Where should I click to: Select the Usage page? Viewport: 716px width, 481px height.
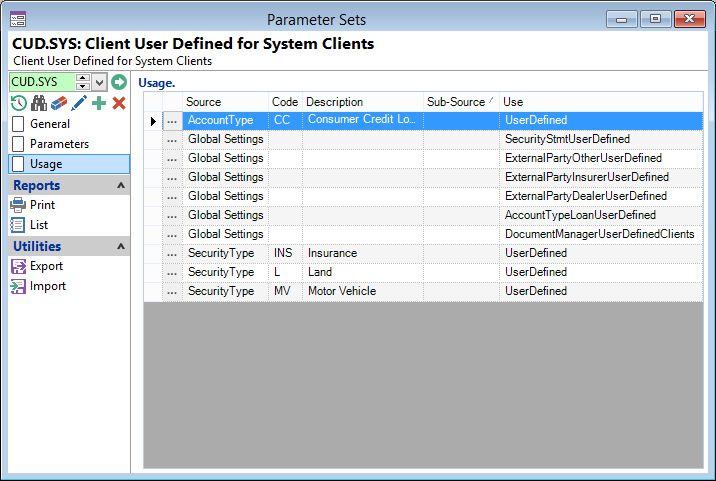click(x=69, y=164)
